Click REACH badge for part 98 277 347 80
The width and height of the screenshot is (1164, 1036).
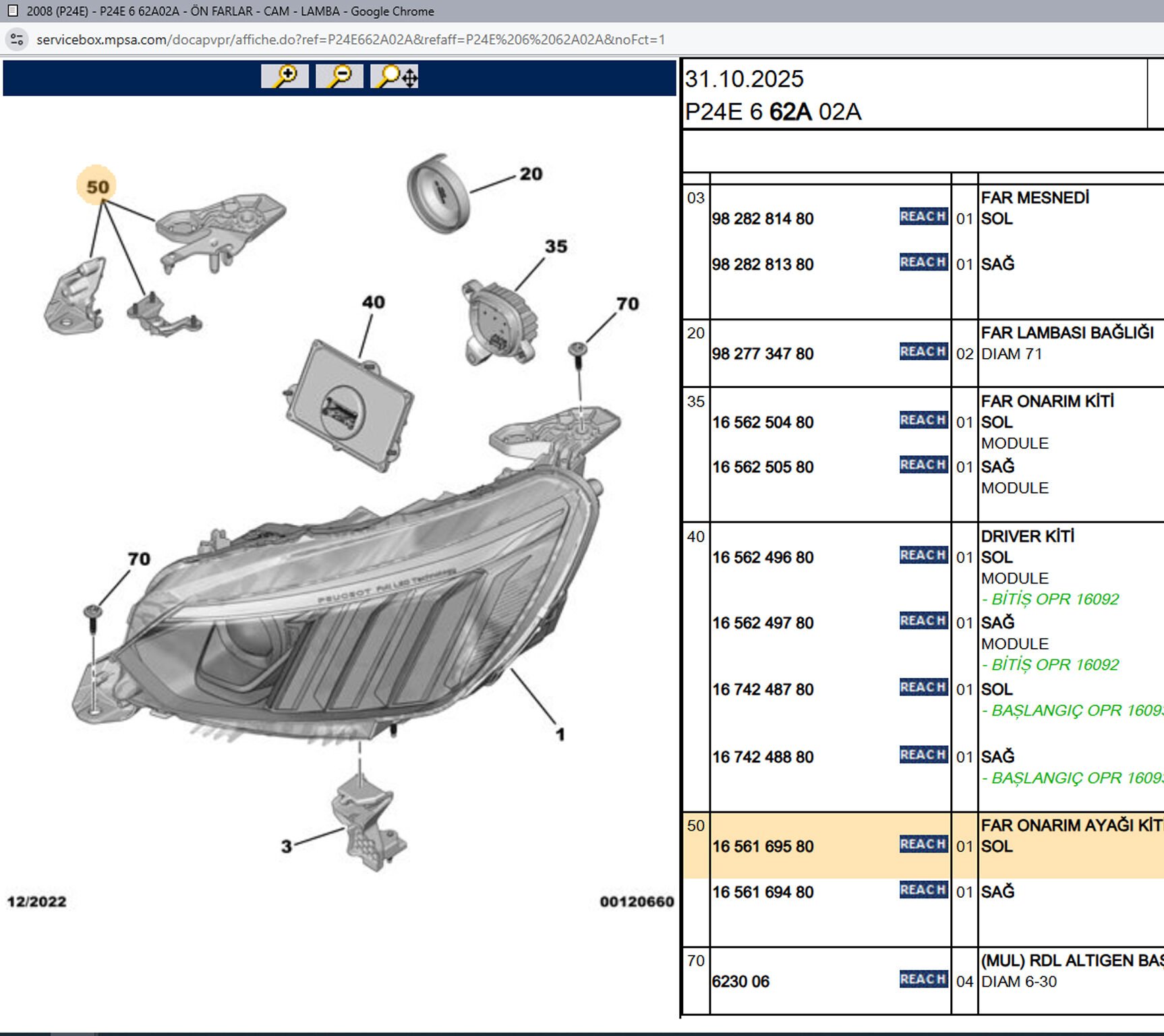click(923, 351)
